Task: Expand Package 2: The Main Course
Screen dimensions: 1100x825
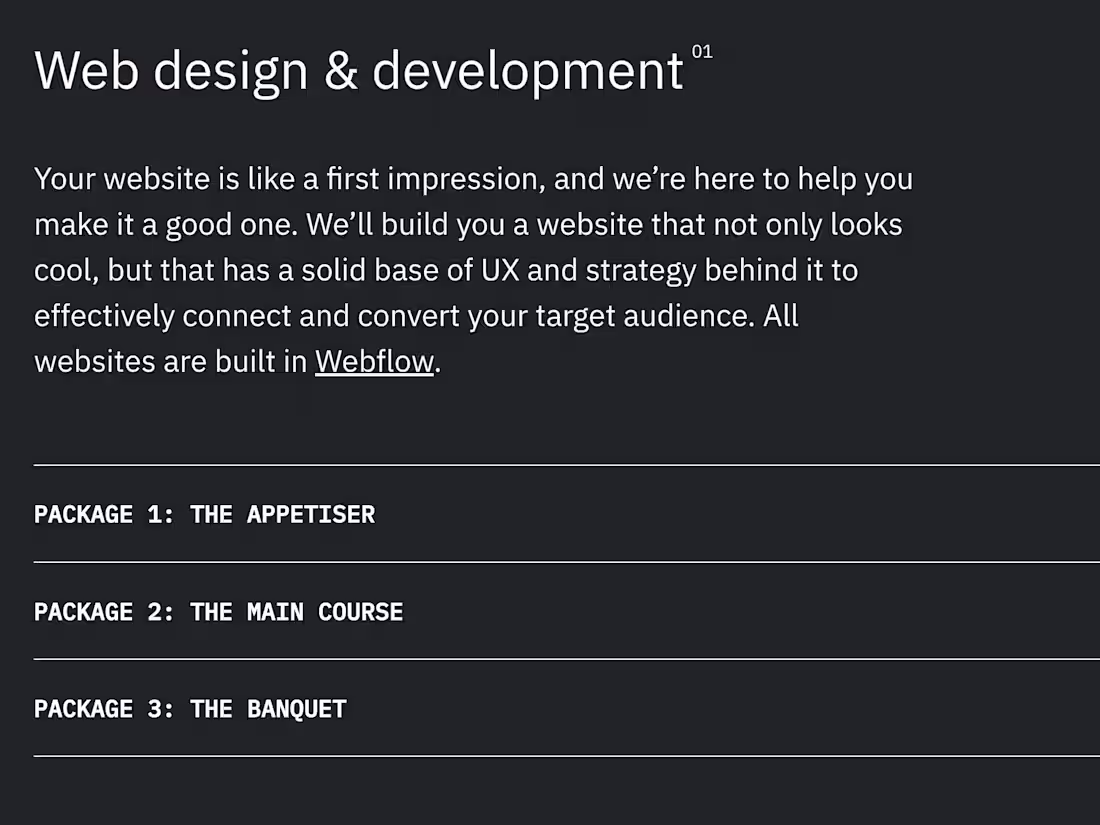Action: coord(218,611)
